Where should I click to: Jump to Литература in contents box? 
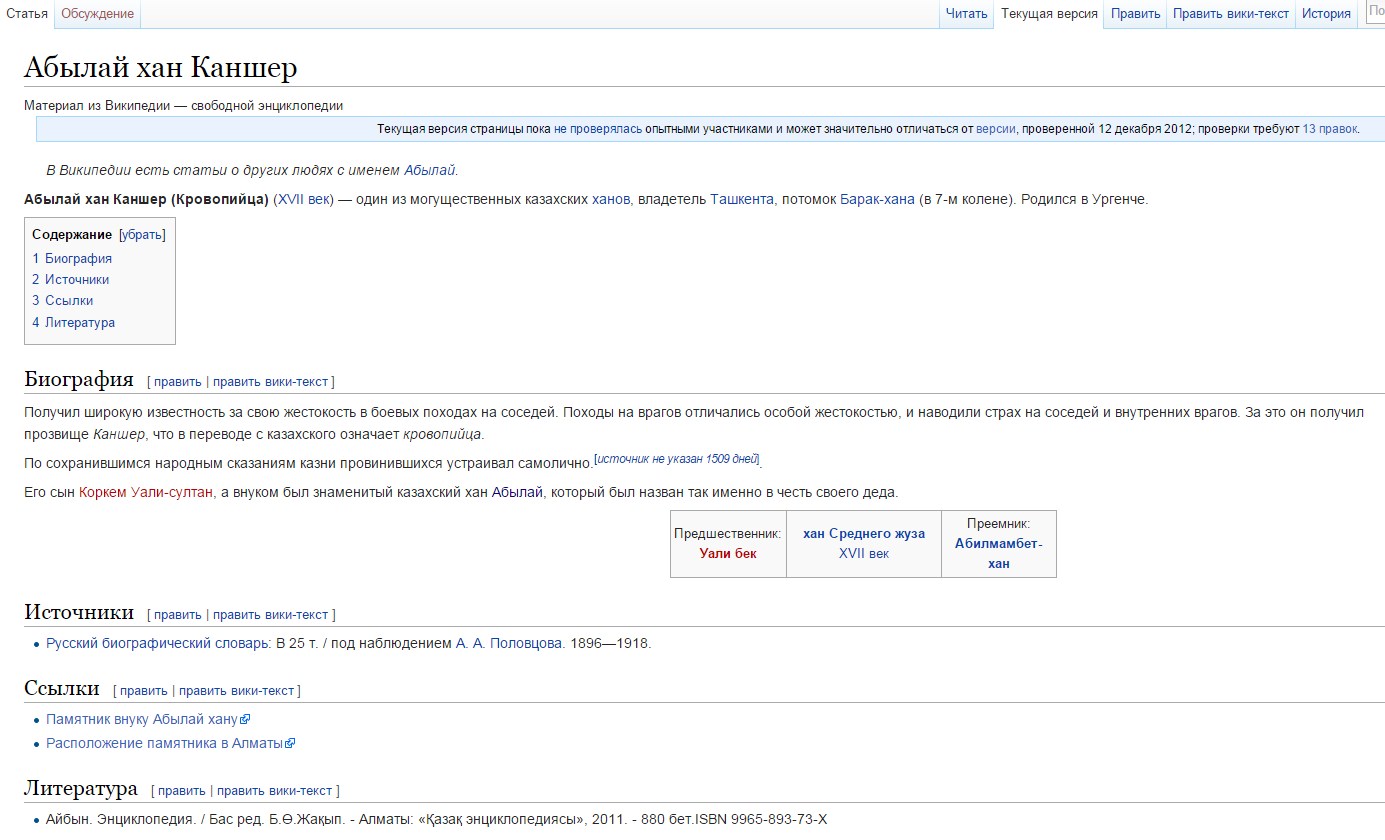tap(79, 323)
